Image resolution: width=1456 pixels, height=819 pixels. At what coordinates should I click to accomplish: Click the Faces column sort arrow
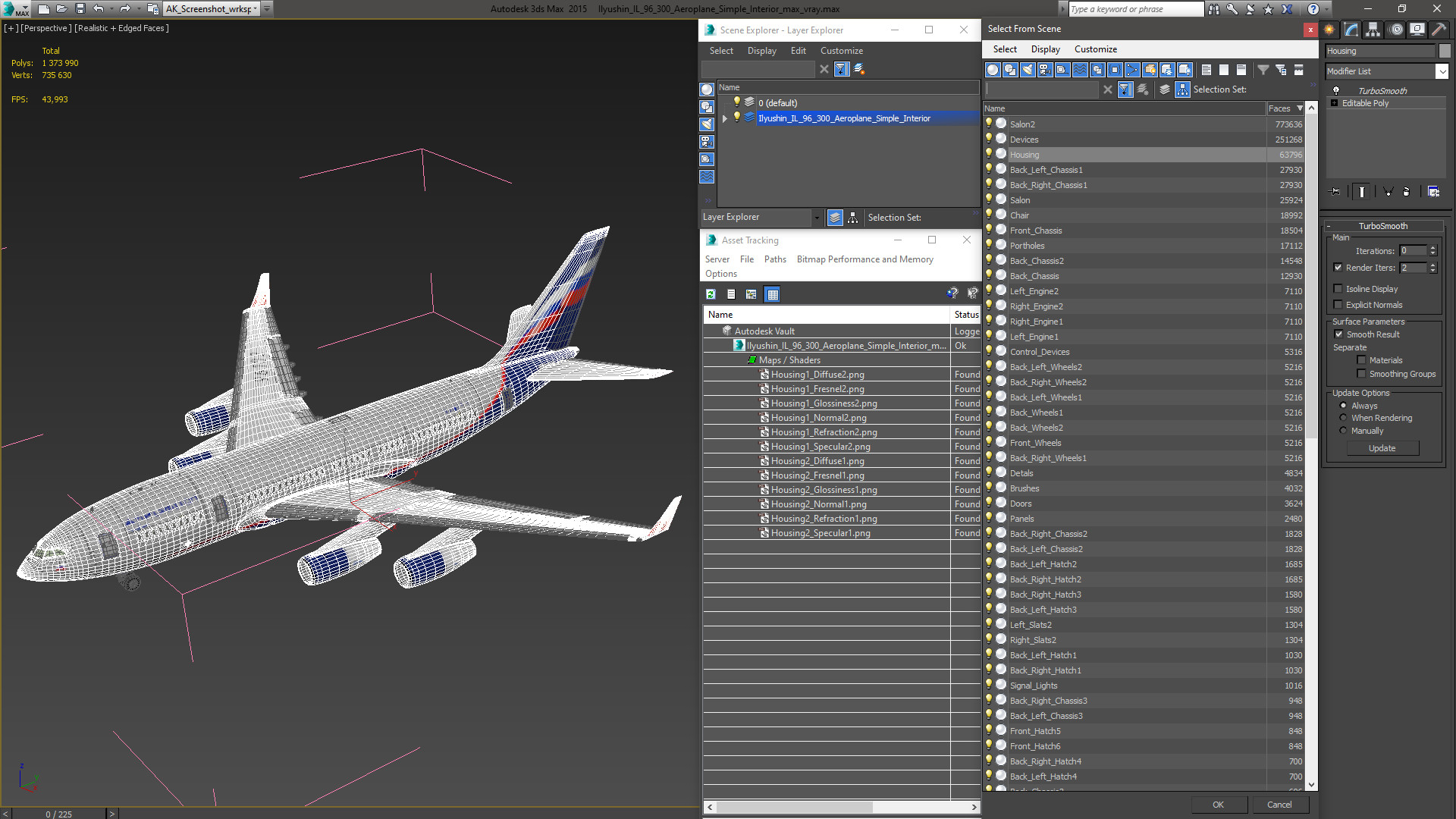(1300, 108)
